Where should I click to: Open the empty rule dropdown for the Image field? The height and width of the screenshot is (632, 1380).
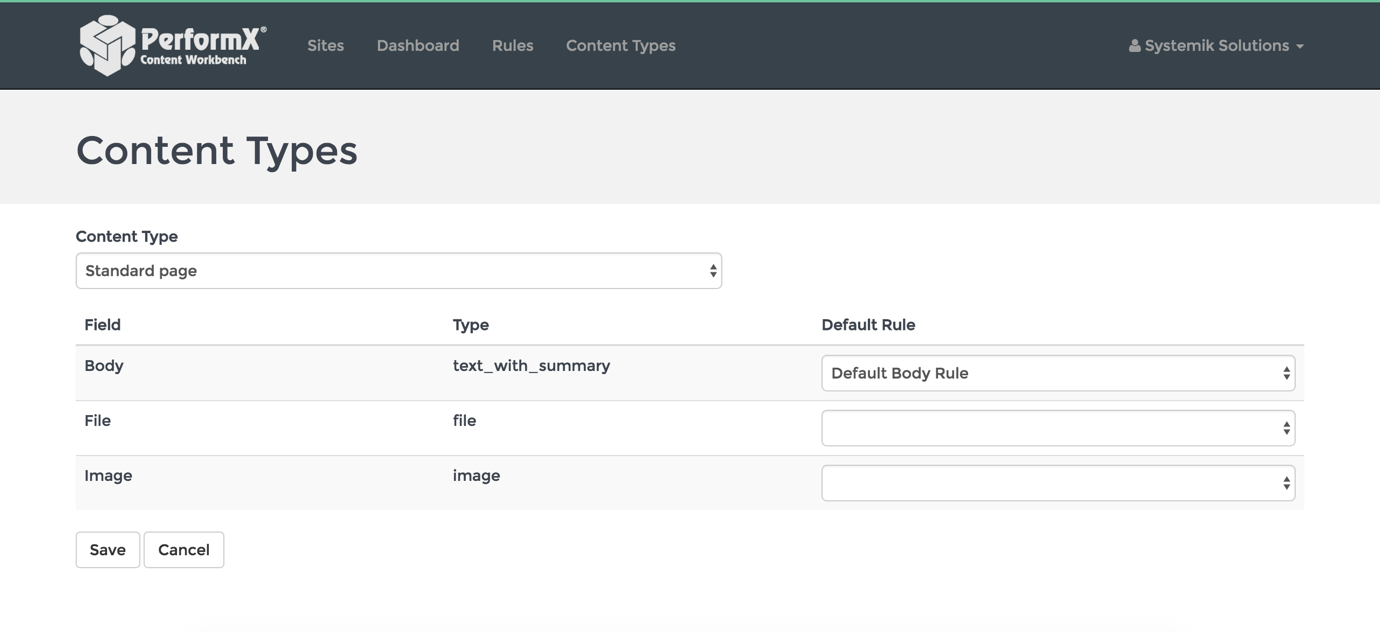click(x=1058, y=482)
